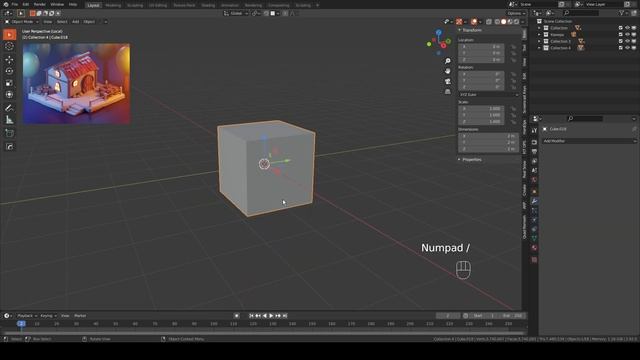This screenshot has width=640, height=360.
Task: Toggle Камера collection viewport eye
Action: point(627,35)
